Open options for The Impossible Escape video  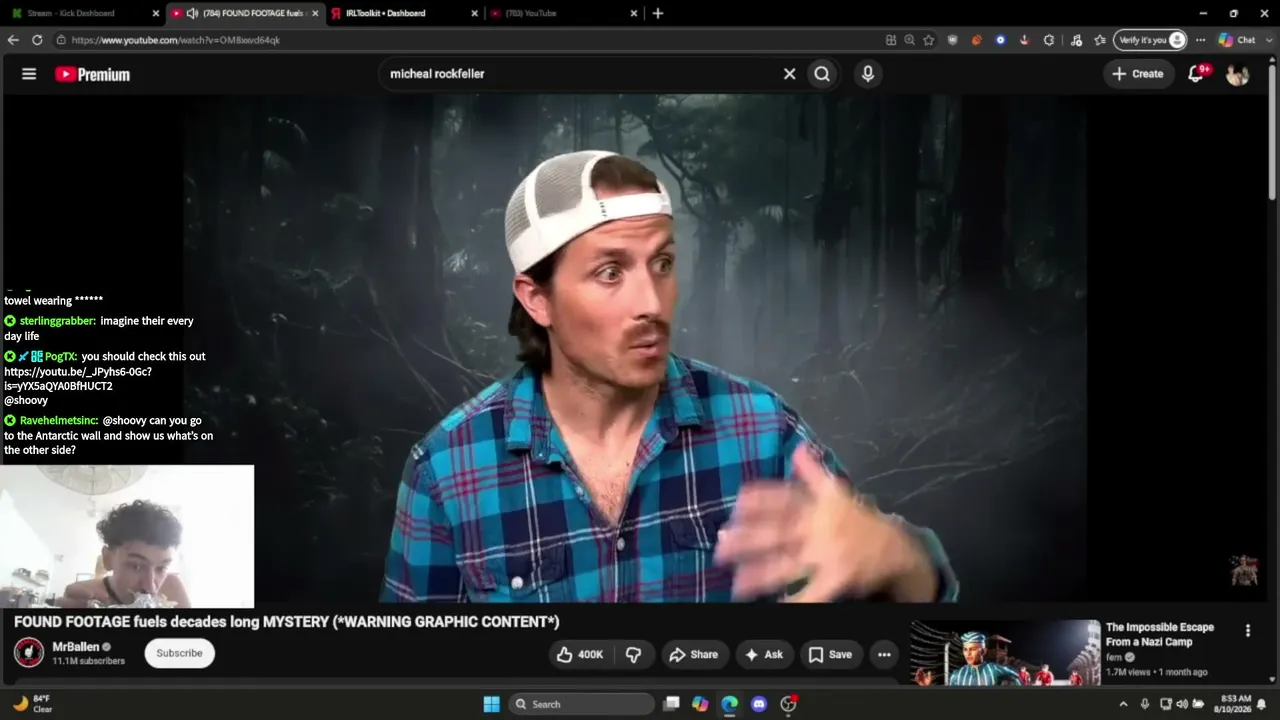tap(1247, 631)
